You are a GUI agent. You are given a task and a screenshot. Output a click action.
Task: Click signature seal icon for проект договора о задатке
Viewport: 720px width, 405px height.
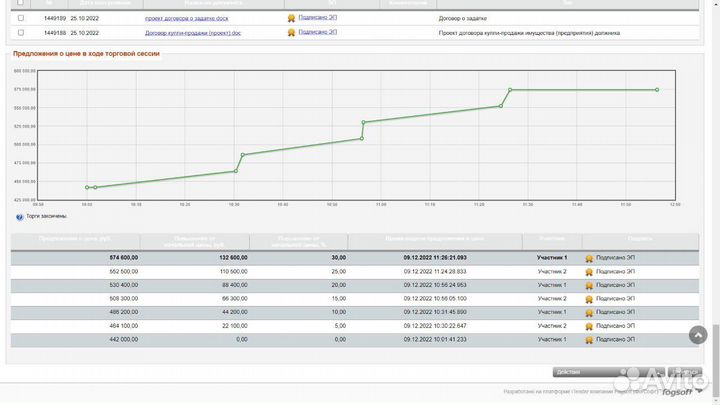(x=291, y=18)
